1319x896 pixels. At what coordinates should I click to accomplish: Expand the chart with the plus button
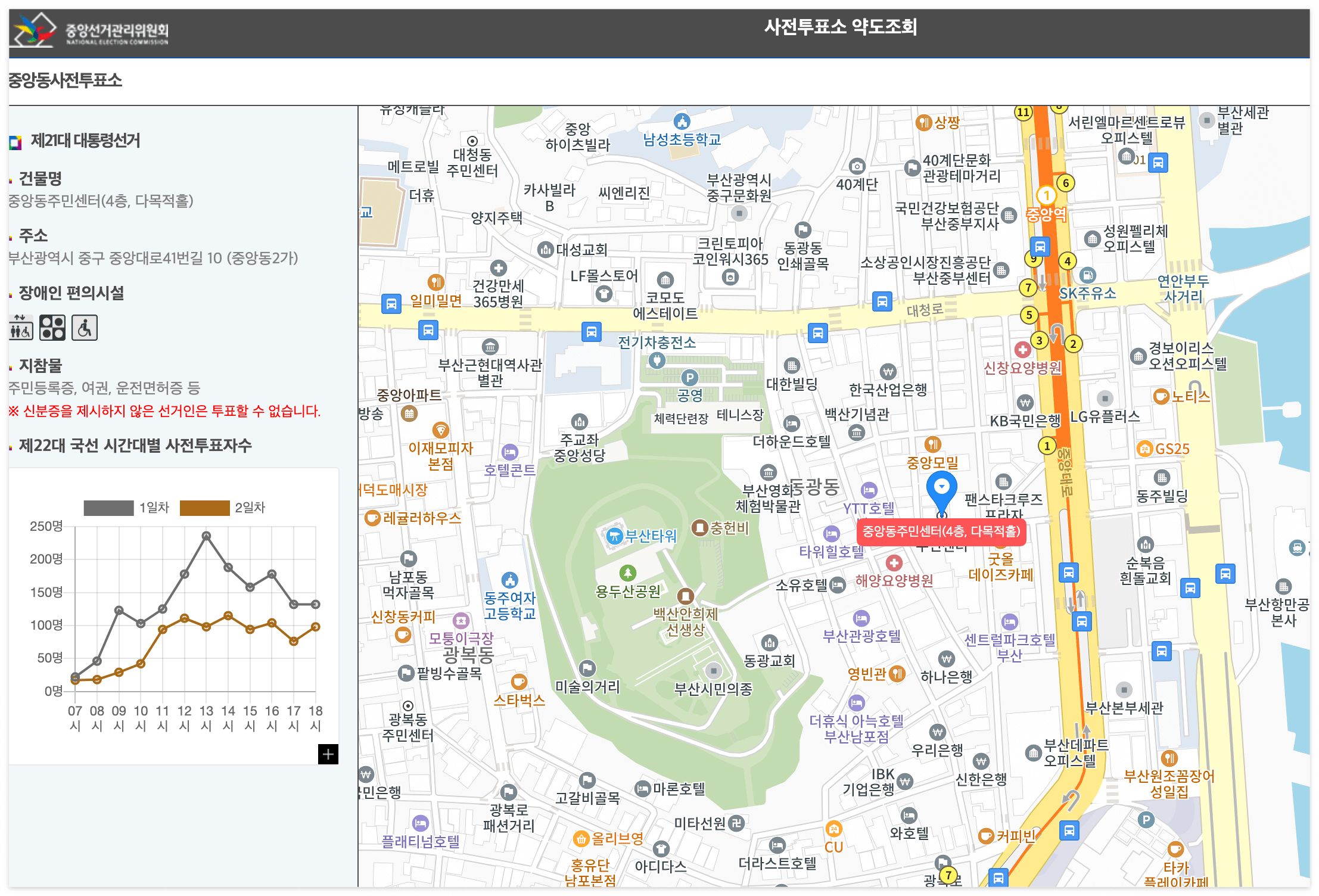(328, 754)
